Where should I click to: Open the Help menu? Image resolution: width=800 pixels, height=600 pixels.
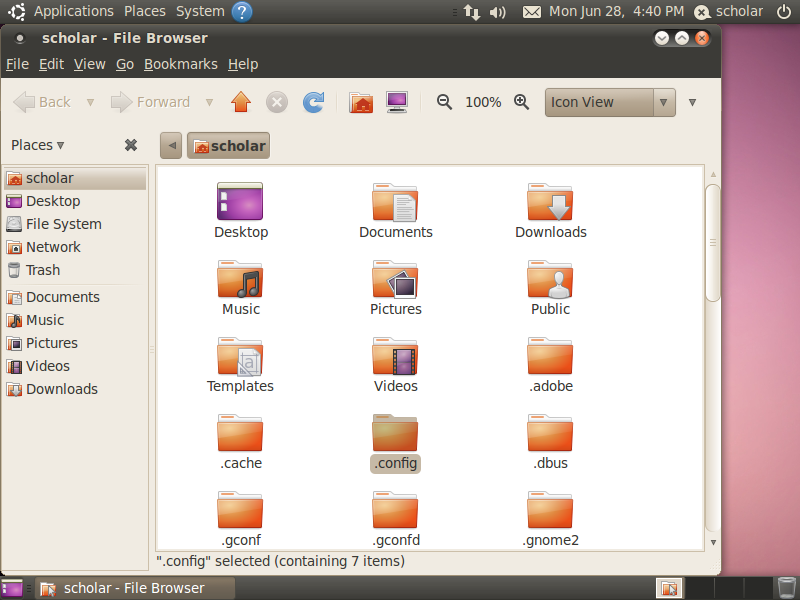click(243, 64)
